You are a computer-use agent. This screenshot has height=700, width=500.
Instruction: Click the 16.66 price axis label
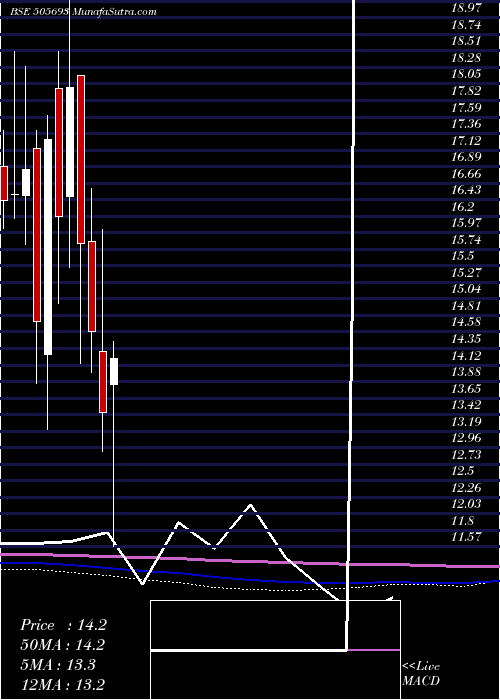pos(466,174)
